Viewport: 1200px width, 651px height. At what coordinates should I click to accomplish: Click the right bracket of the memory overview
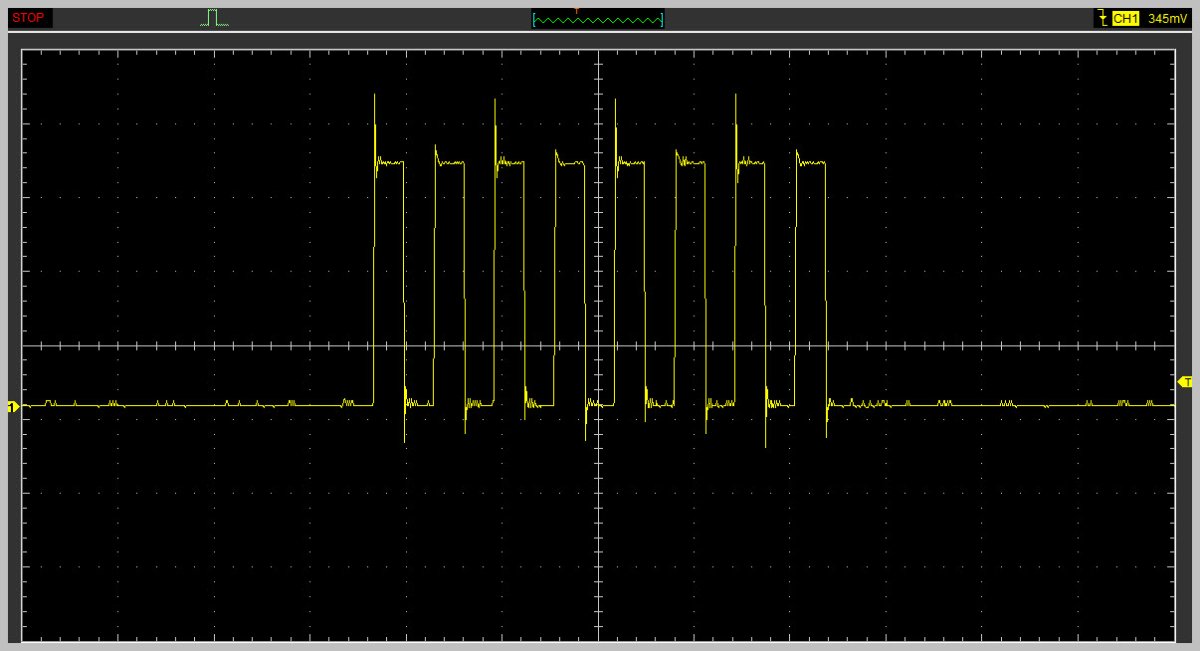point(663,19)
